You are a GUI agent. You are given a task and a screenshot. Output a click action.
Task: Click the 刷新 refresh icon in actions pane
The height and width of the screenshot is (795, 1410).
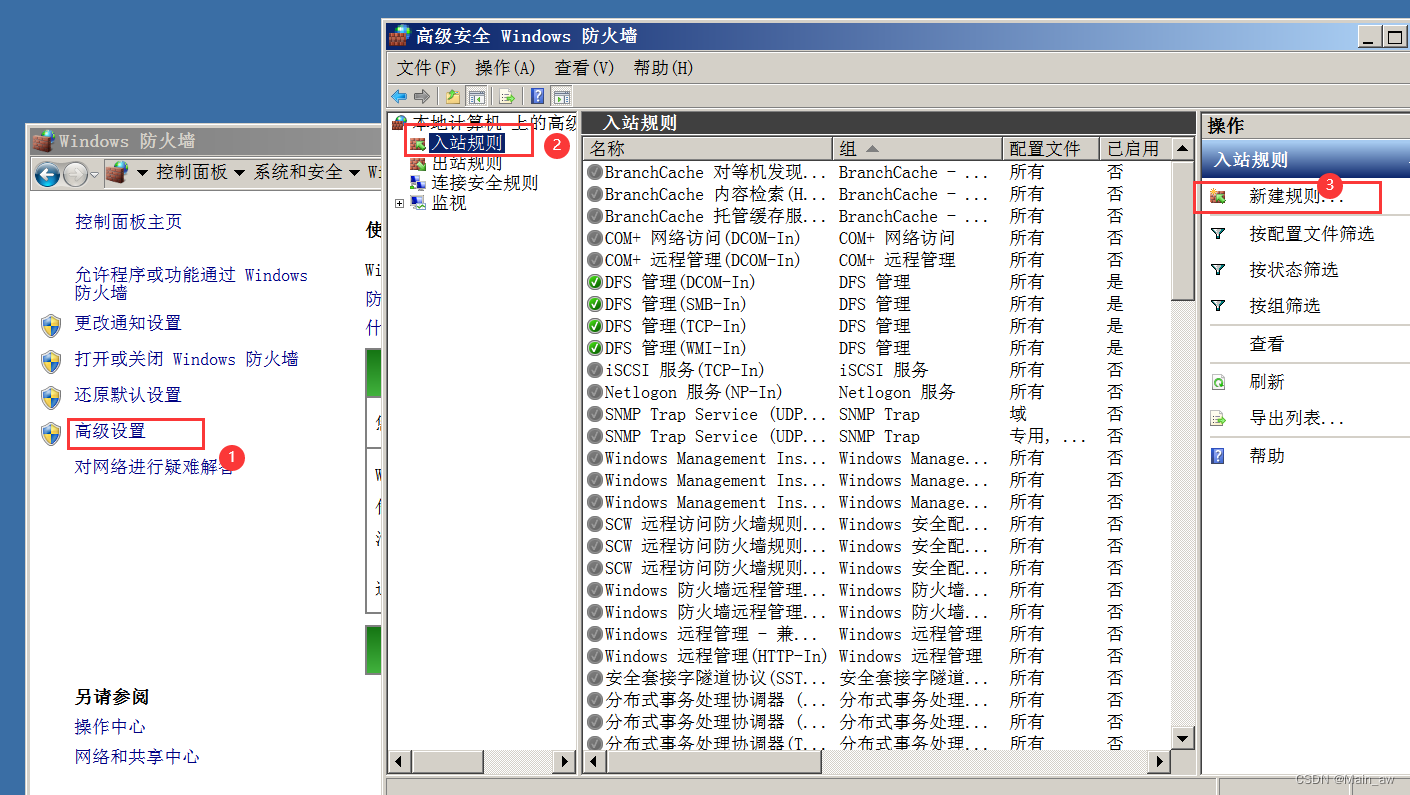tap(1218, 382)
